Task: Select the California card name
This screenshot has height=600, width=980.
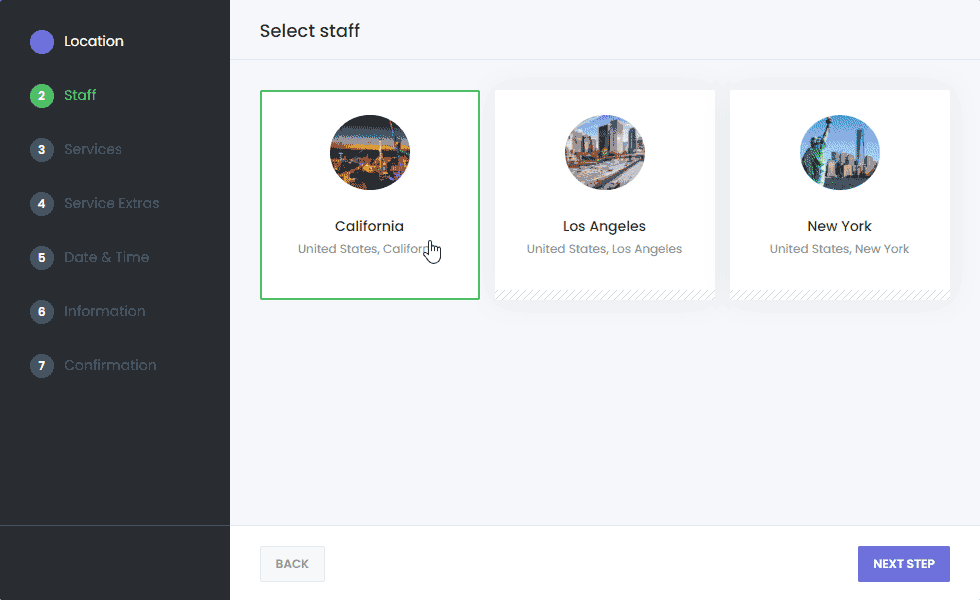Action: click(x=369, y=226)
